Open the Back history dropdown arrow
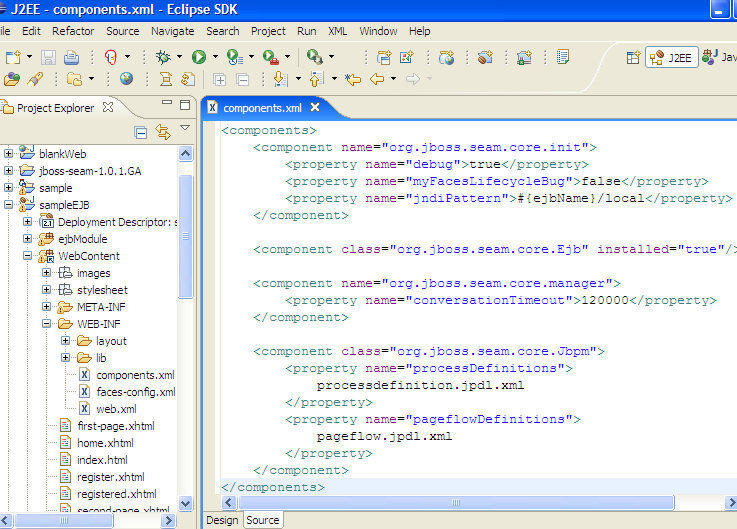This screenshot has height=529, width=737. coord(393,79)
